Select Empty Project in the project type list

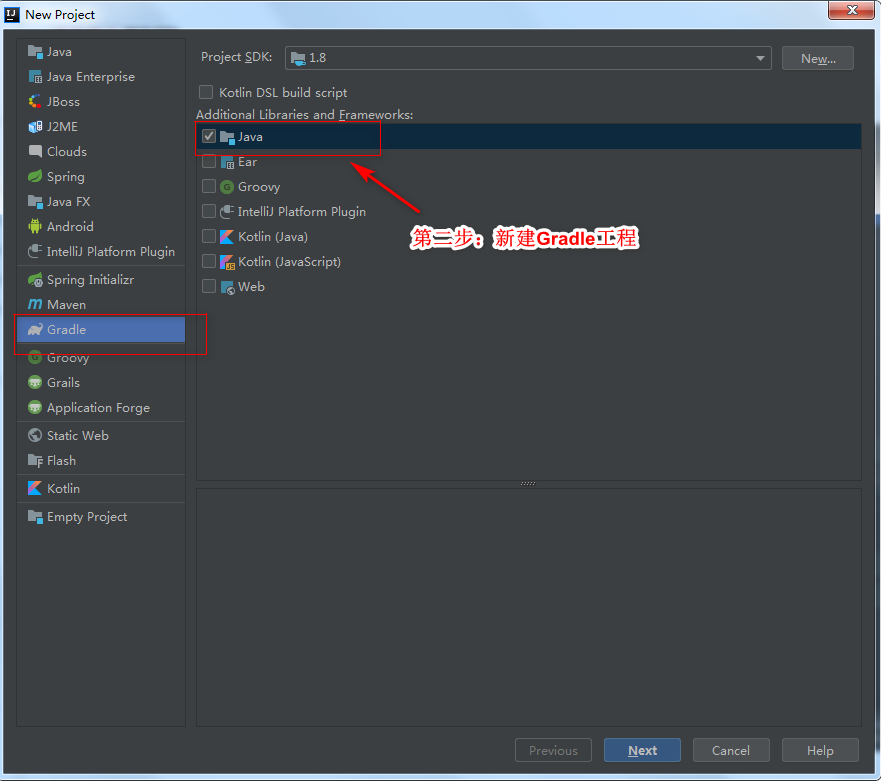pyautogui.click(x=101, y=517)
